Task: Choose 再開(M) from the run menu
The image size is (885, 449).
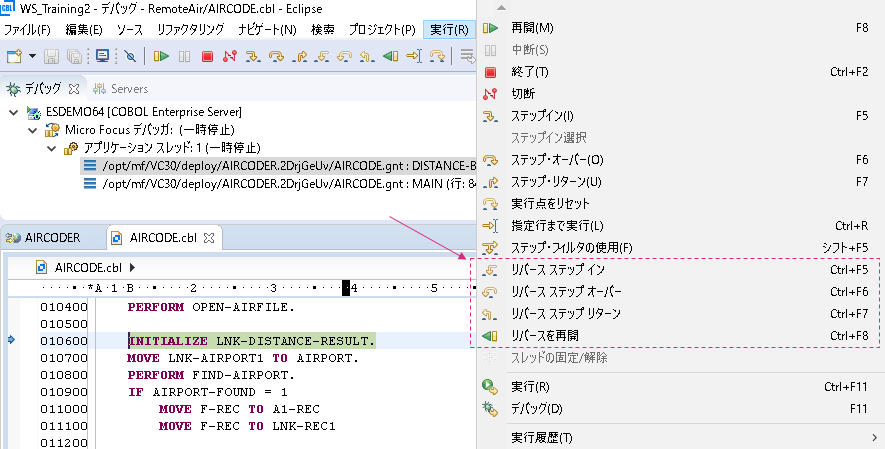Action: tap(681, 28)
